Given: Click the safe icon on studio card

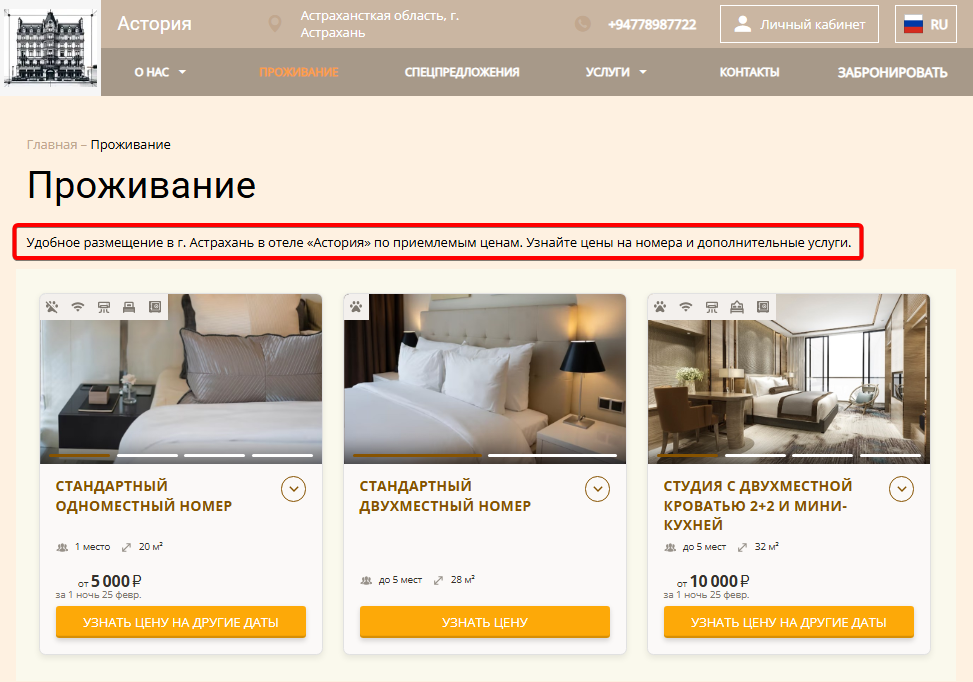Looking at the screenshot, I should coord(763,307).
